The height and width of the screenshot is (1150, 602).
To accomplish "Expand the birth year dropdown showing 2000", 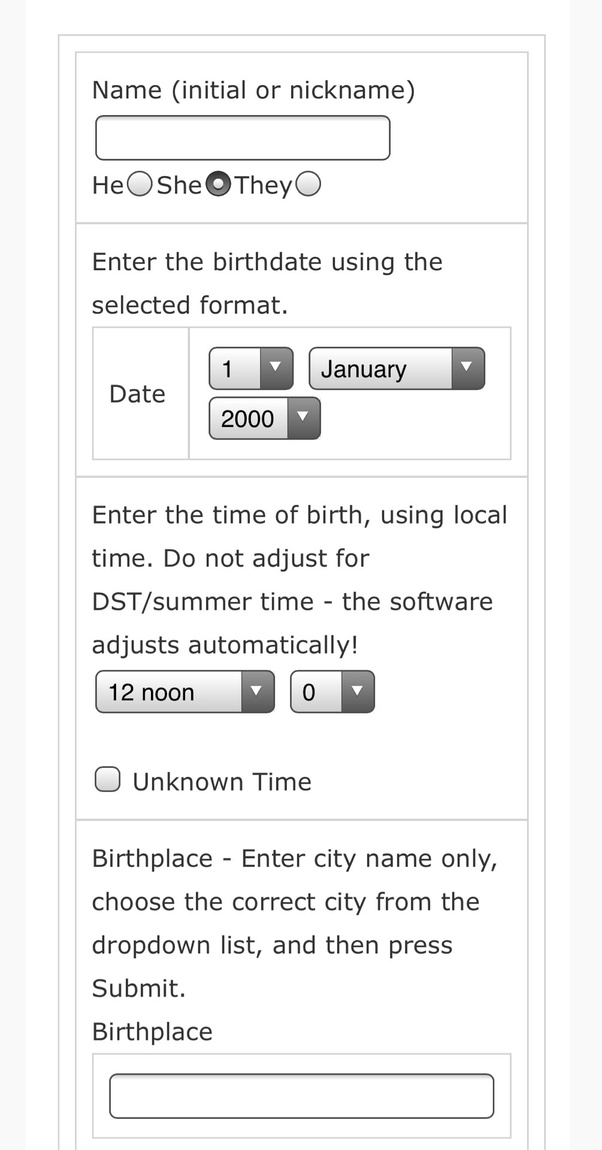I will tap(249, 418).
